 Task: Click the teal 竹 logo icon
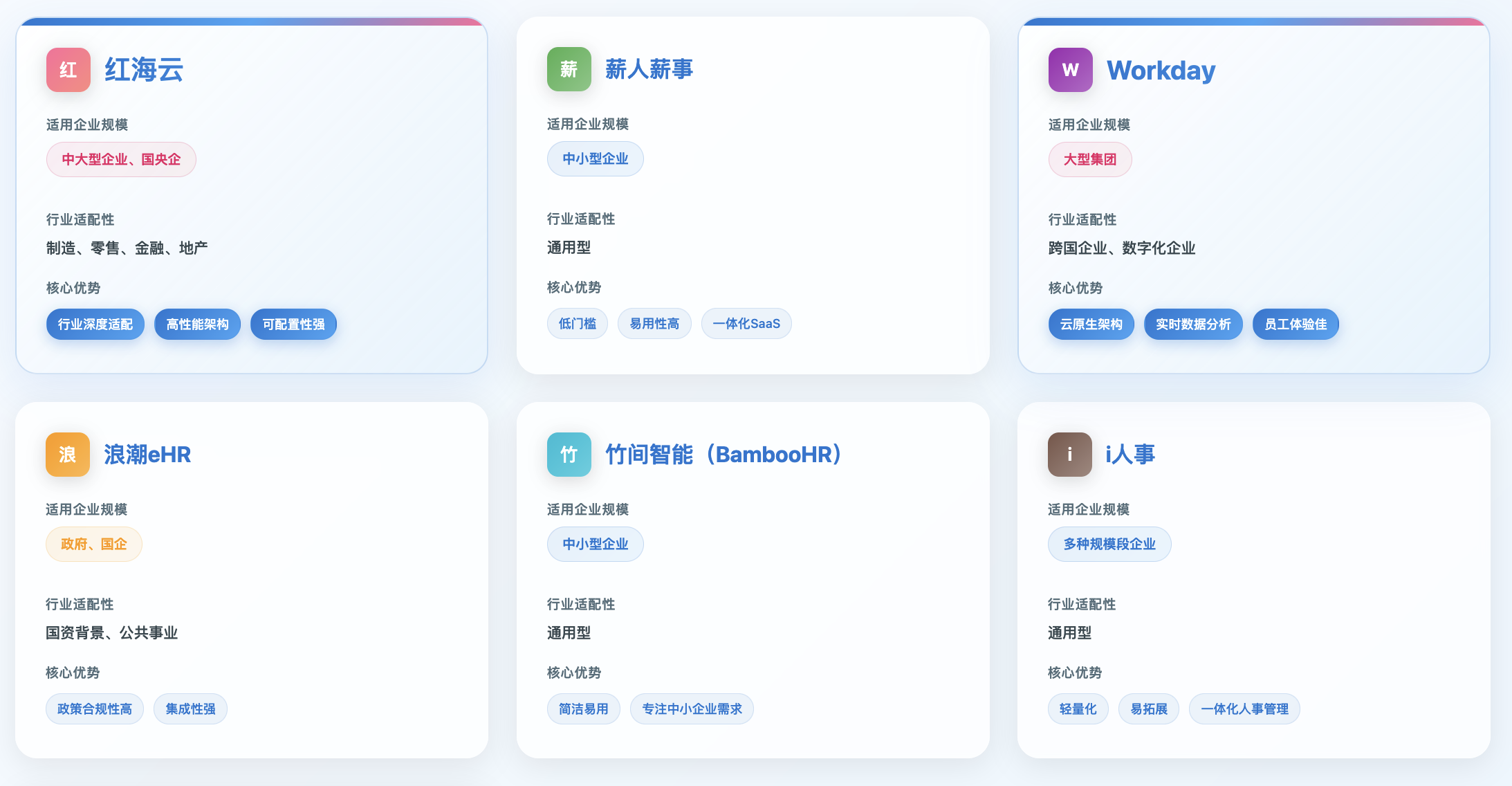[569, 455]
